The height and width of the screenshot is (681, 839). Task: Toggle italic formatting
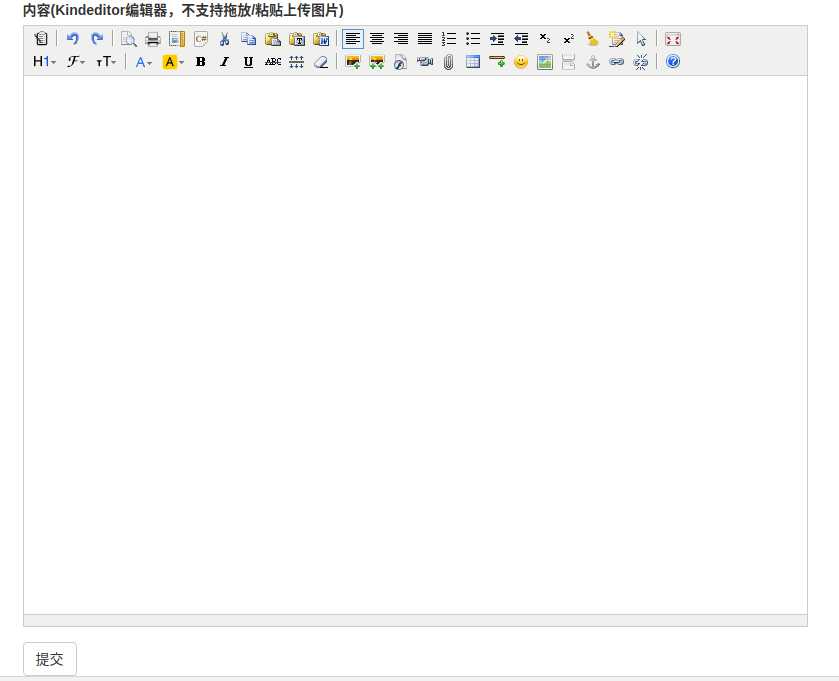[x=224, y=62]
